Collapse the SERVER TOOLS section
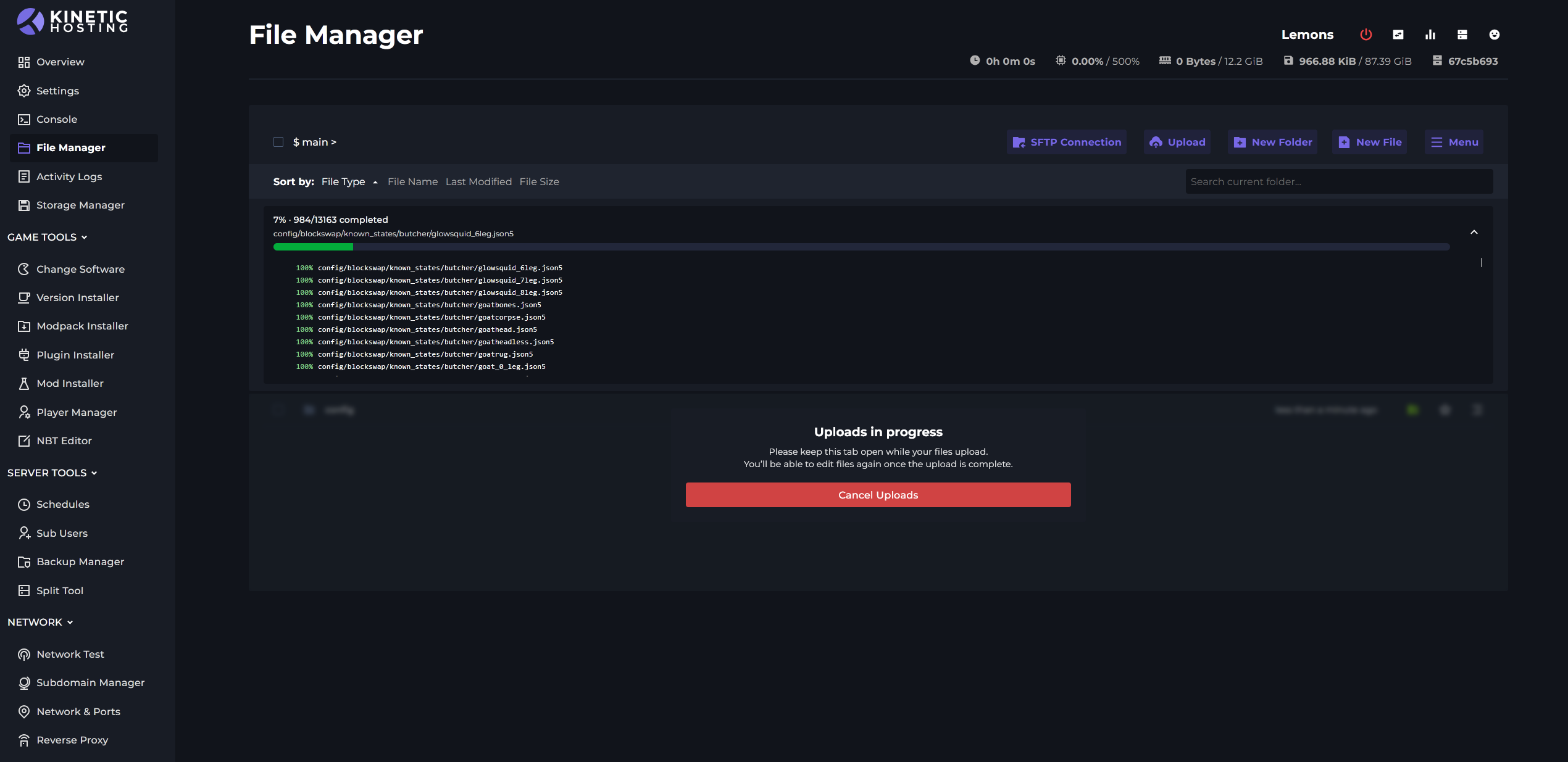The width and height of the screenshot is (1568, 762). coord(52,473)
